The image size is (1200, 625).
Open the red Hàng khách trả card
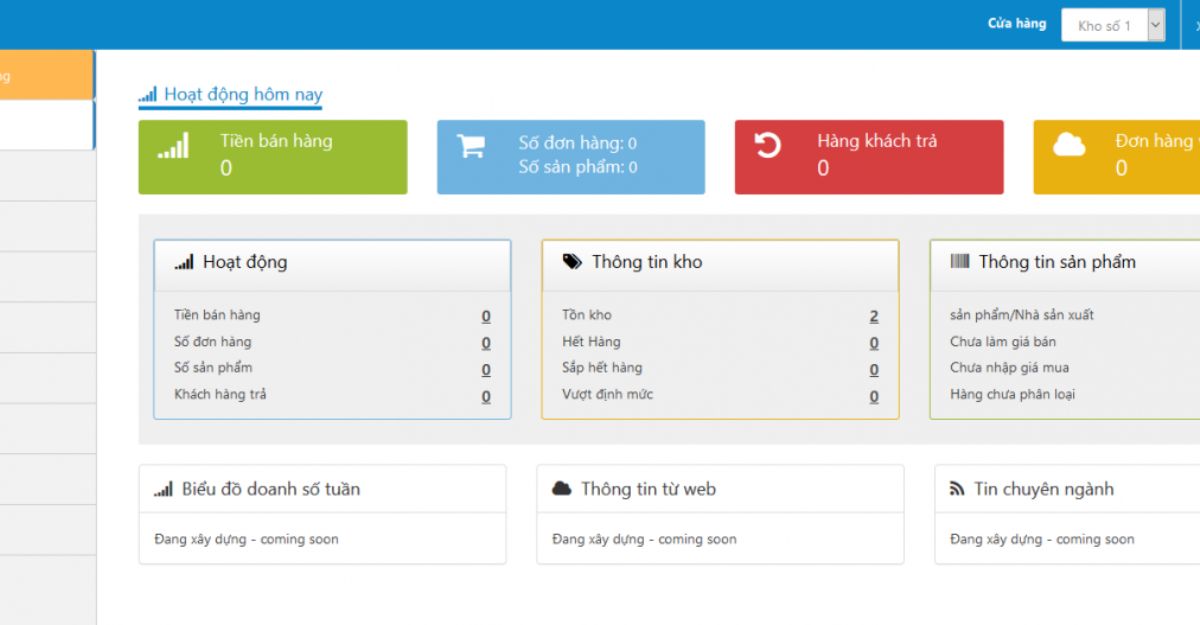(x=869, y=157)
